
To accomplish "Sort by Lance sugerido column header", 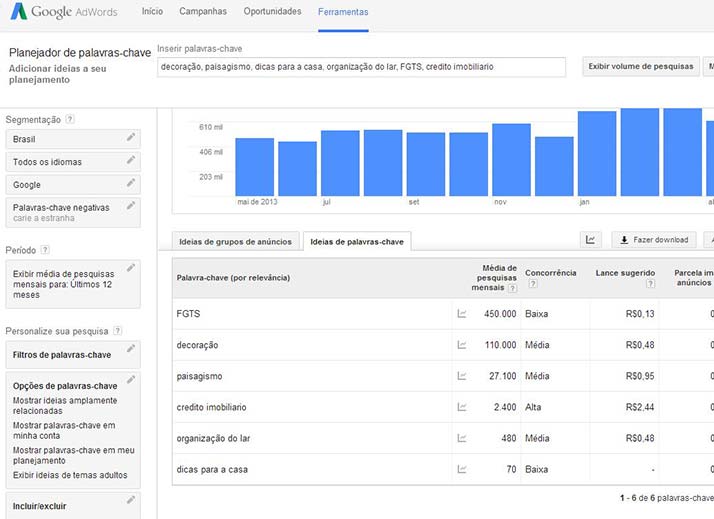I will [x=625, y=273].
